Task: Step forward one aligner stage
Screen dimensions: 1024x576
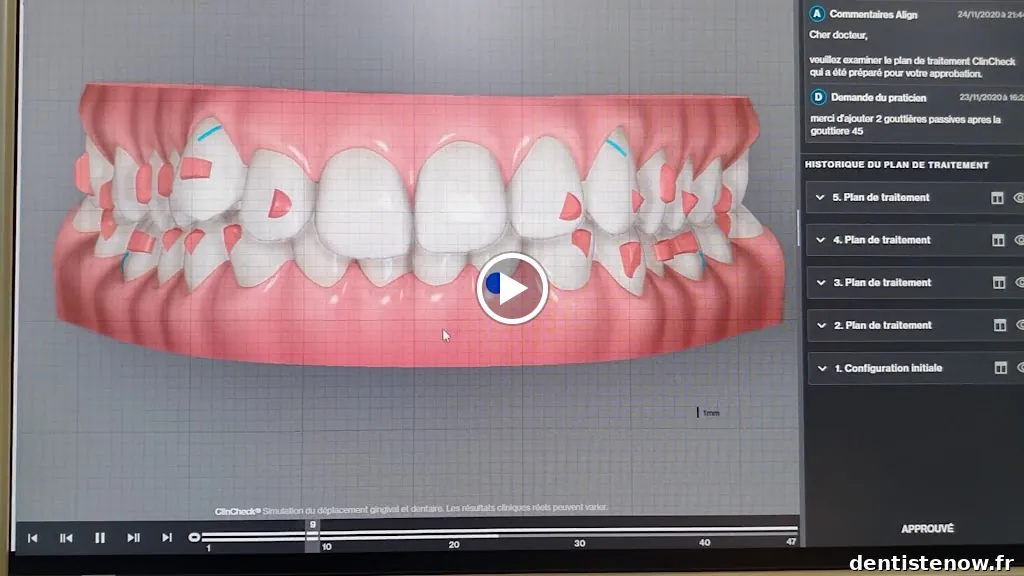Action: [133, 538]
